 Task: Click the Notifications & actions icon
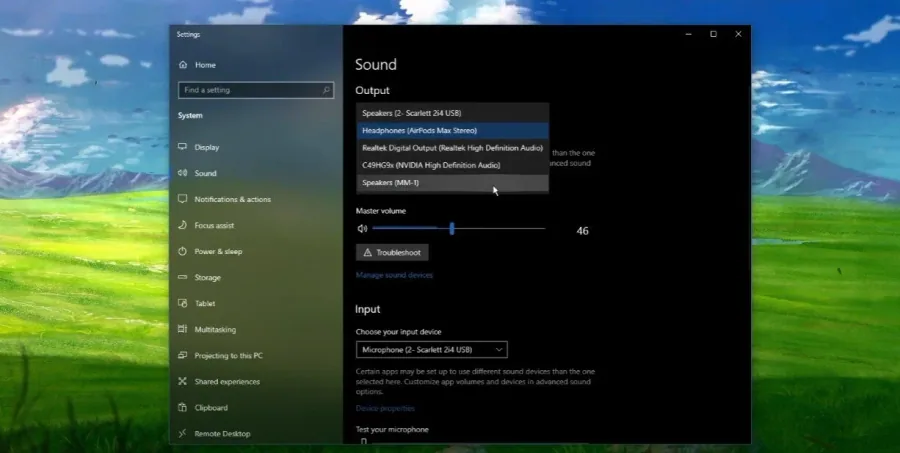(183, 199)
